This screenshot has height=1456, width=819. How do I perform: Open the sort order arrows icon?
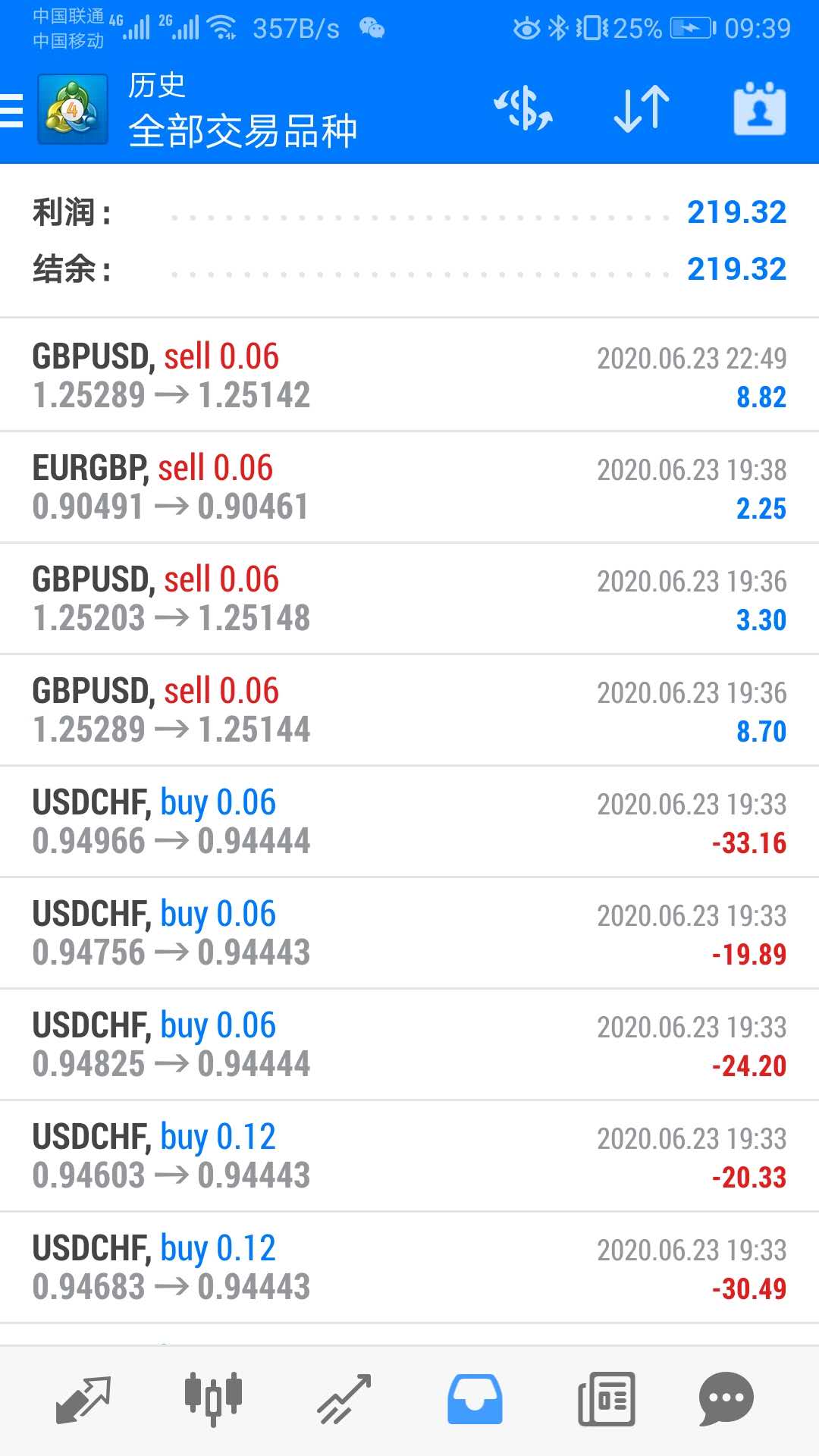point(642,109)
